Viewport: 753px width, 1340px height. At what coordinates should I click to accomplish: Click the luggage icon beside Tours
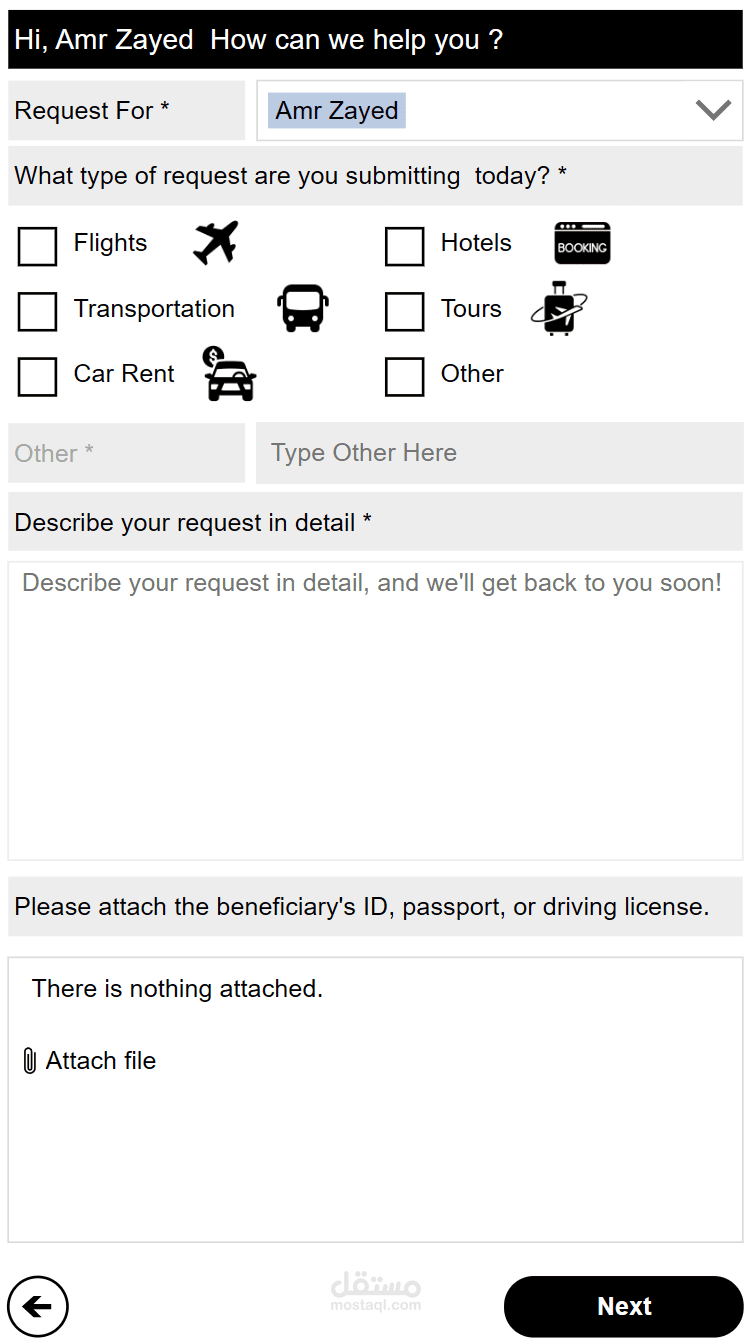558,309
